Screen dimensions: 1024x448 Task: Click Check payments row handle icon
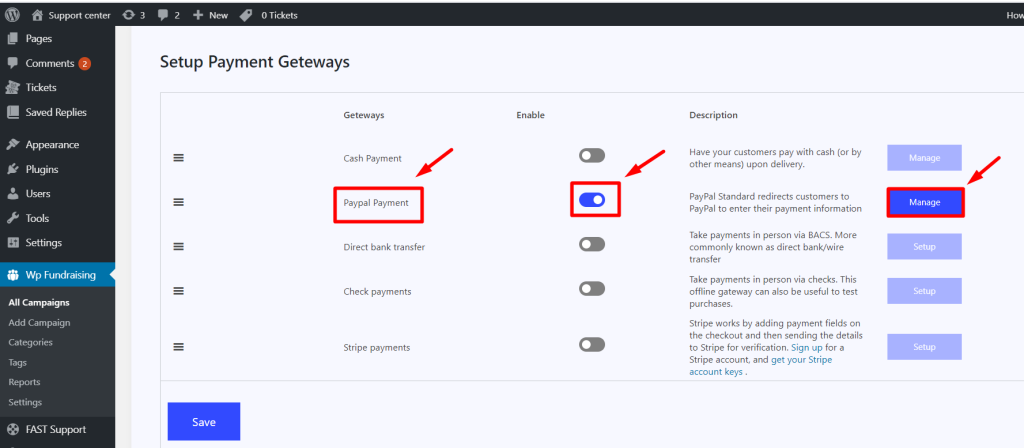point(178,291)
